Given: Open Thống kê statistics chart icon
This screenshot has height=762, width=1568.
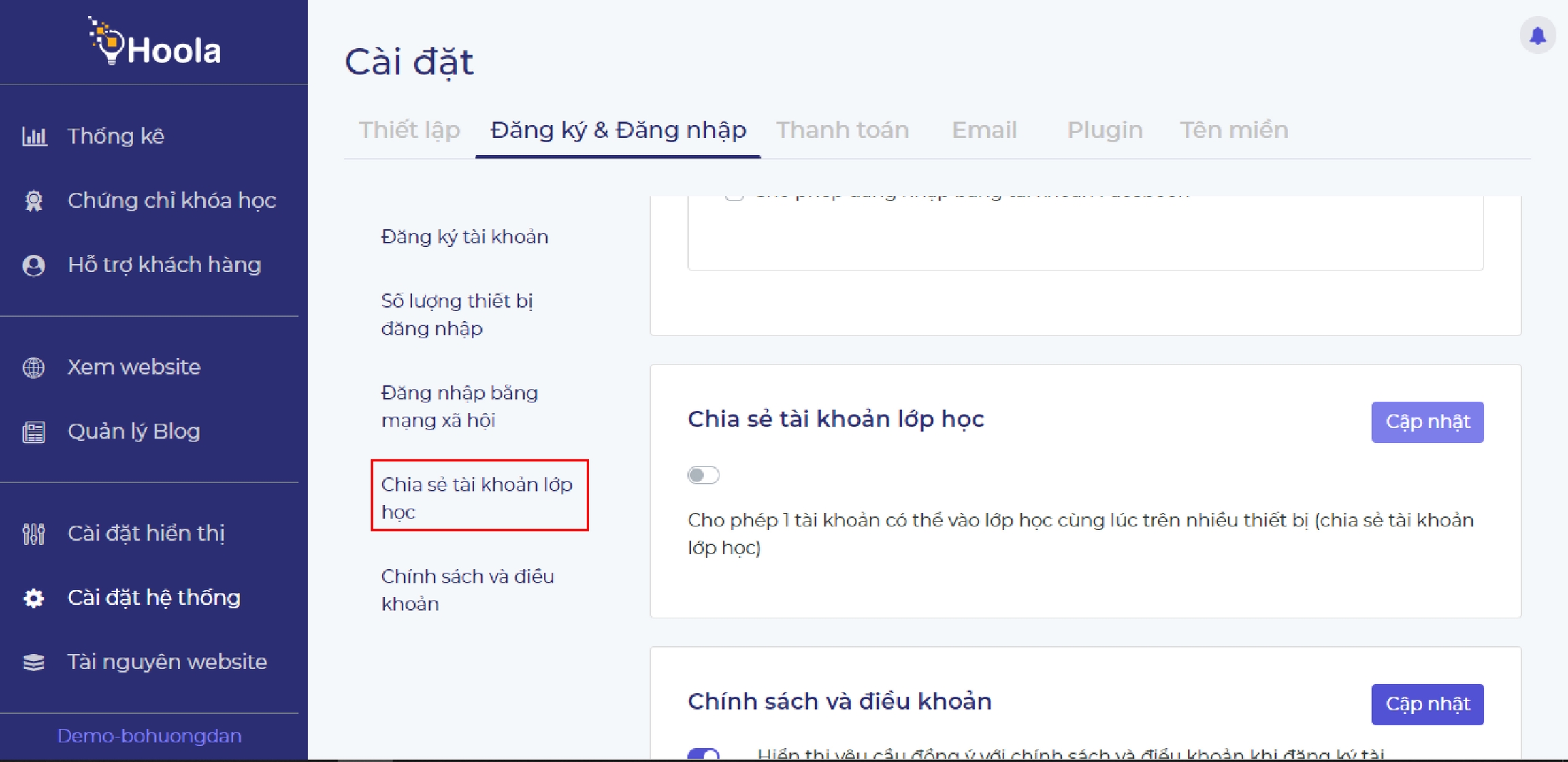Looking at the screenshot, I should point(34,136).
